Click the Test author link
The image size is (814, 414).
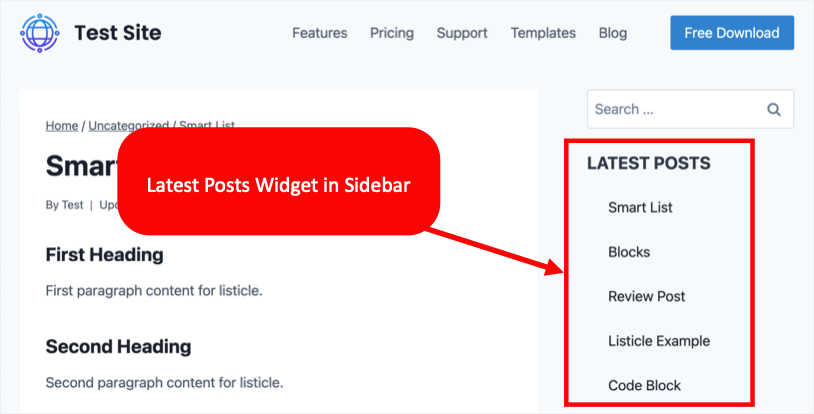pyautogui.click(x=72, y=205)
